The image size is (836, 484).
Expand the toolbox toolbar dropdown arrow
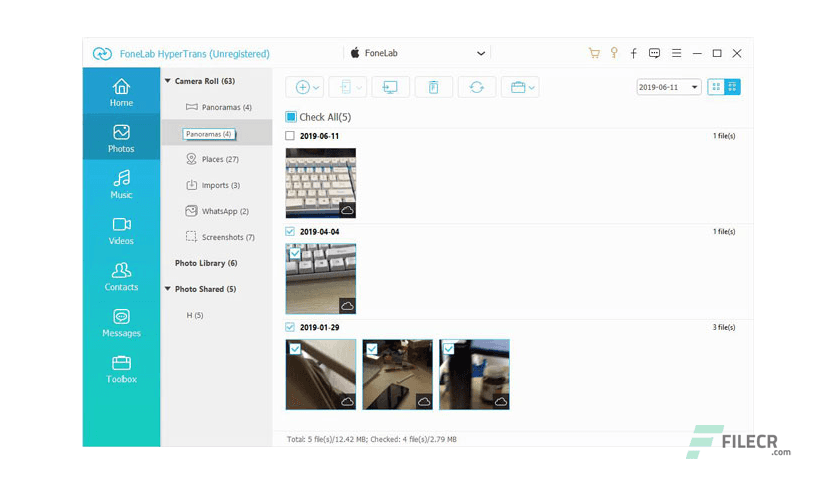click(x=532, y=87)
